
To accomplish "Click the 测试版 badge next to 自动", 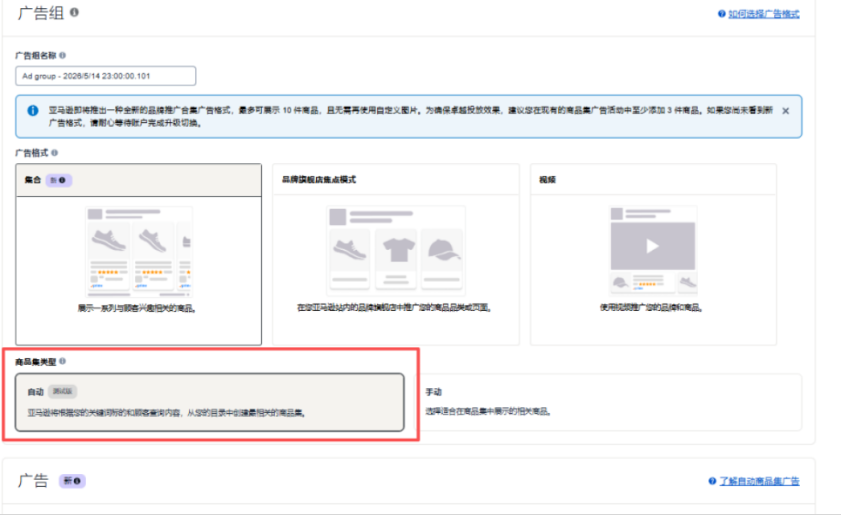I will click(63, 392).
